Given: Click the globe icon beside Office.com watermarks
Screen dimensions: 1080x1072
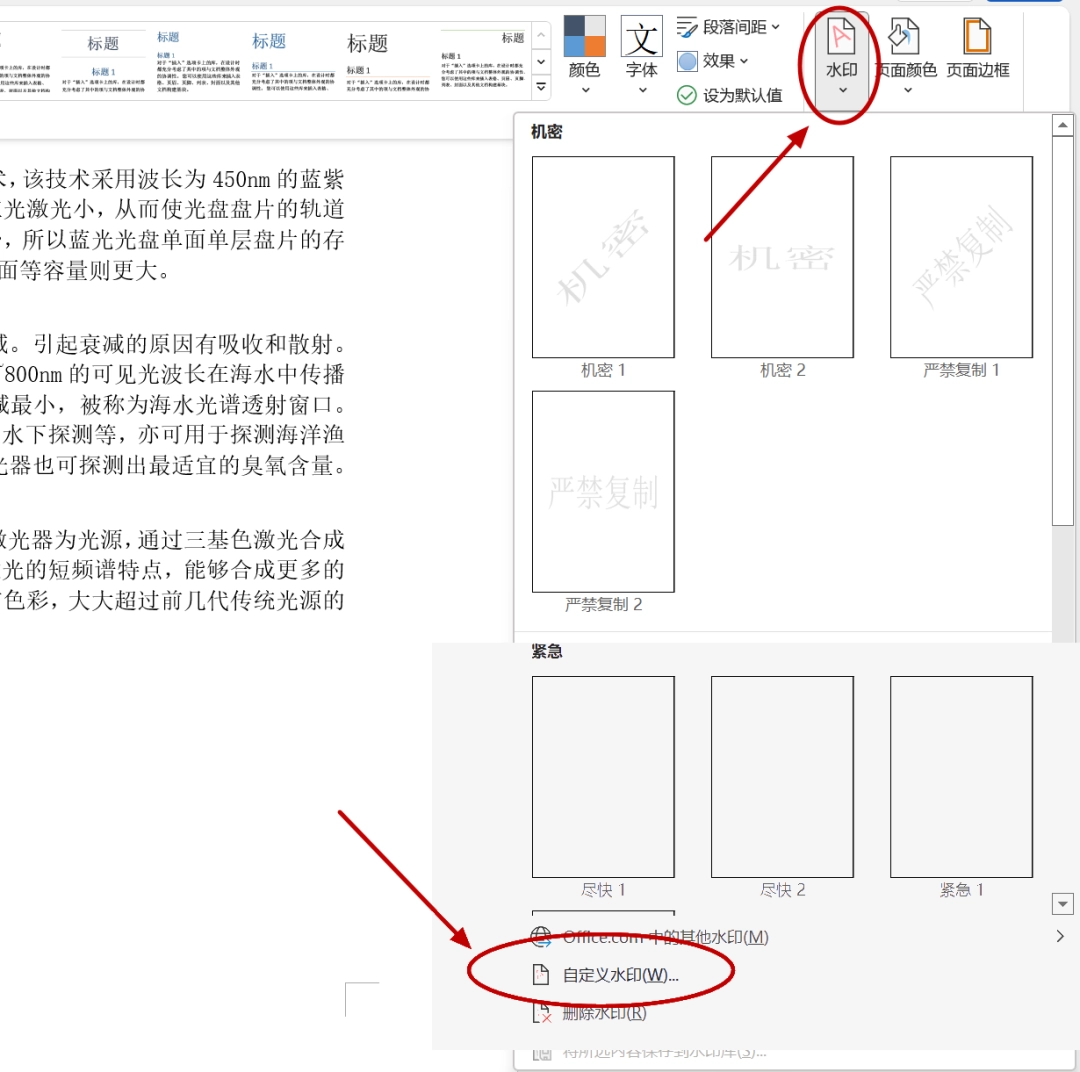Looking at the screenshot, I should click(541, 936).
